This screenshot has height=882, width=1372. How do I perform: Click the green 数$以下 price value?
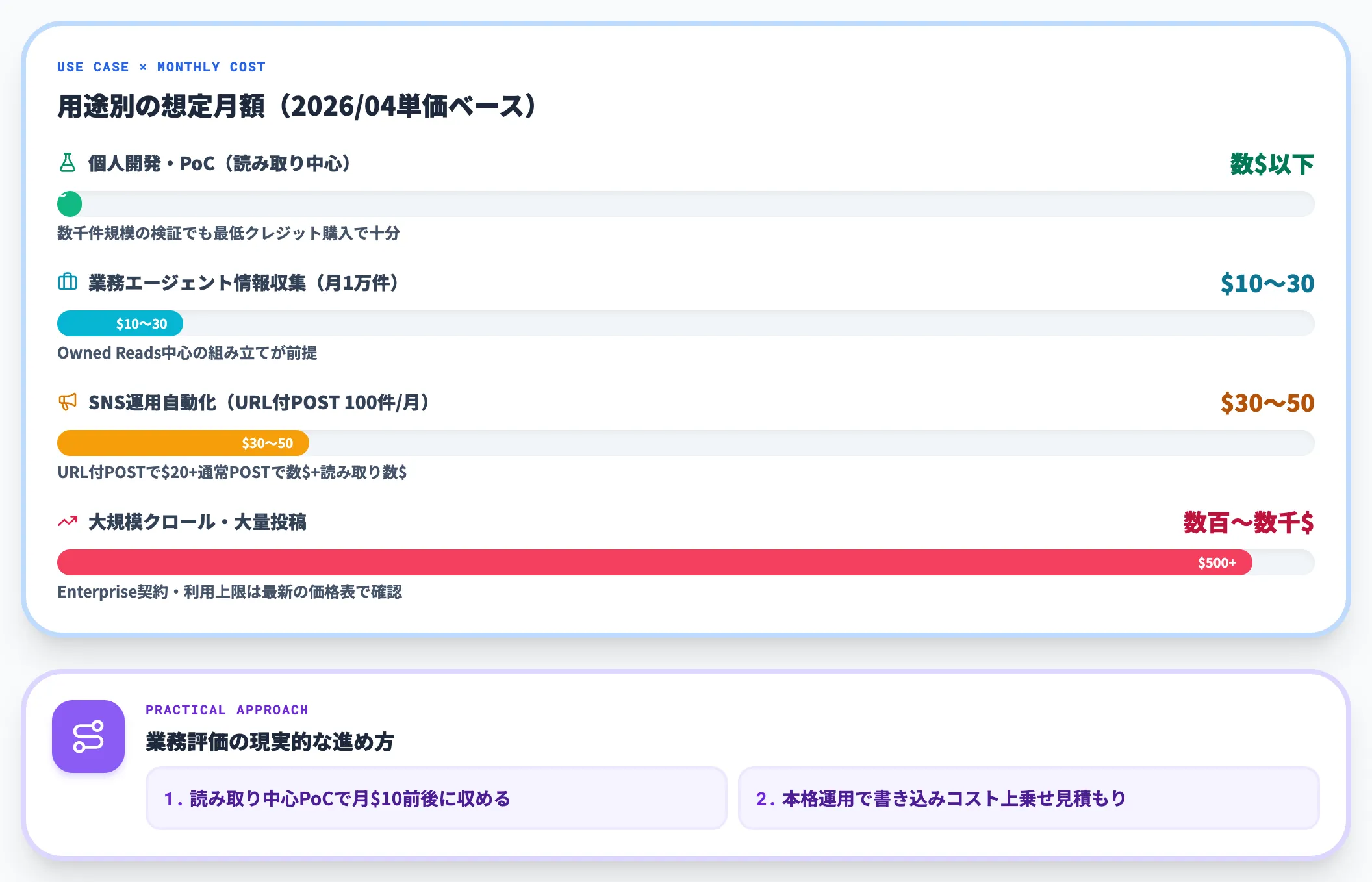(1272, 164)
